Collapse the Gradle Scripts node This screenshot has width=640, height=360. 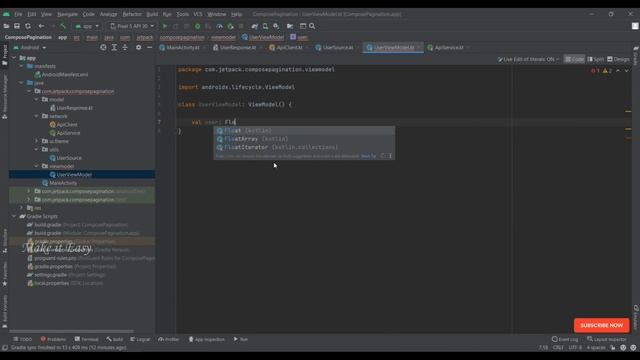[14, 216]
